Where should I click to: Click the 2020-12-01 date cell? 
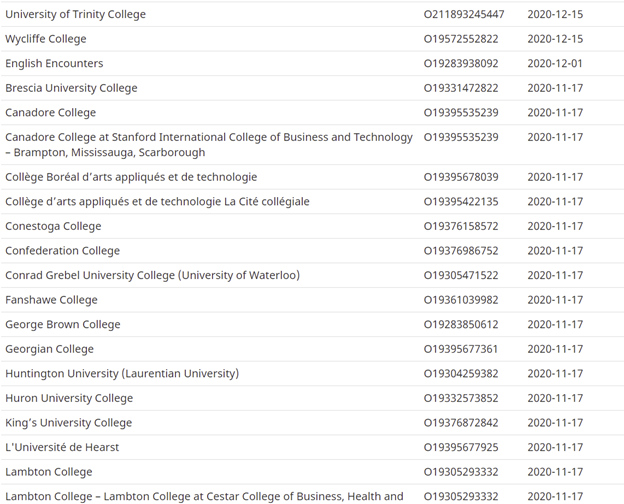point(555,63)
